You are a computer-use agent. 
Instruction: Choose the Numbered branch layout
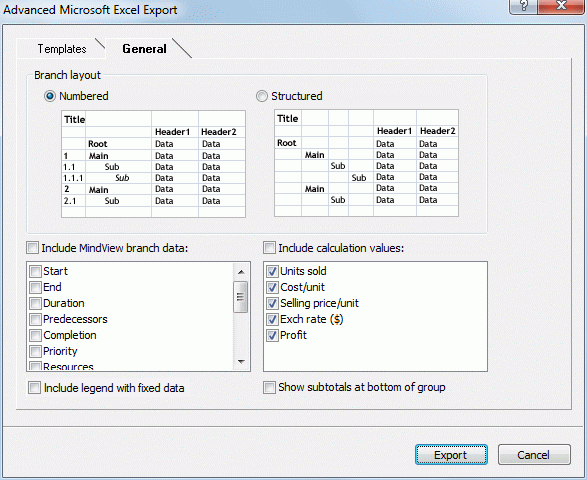pos(50,96)
